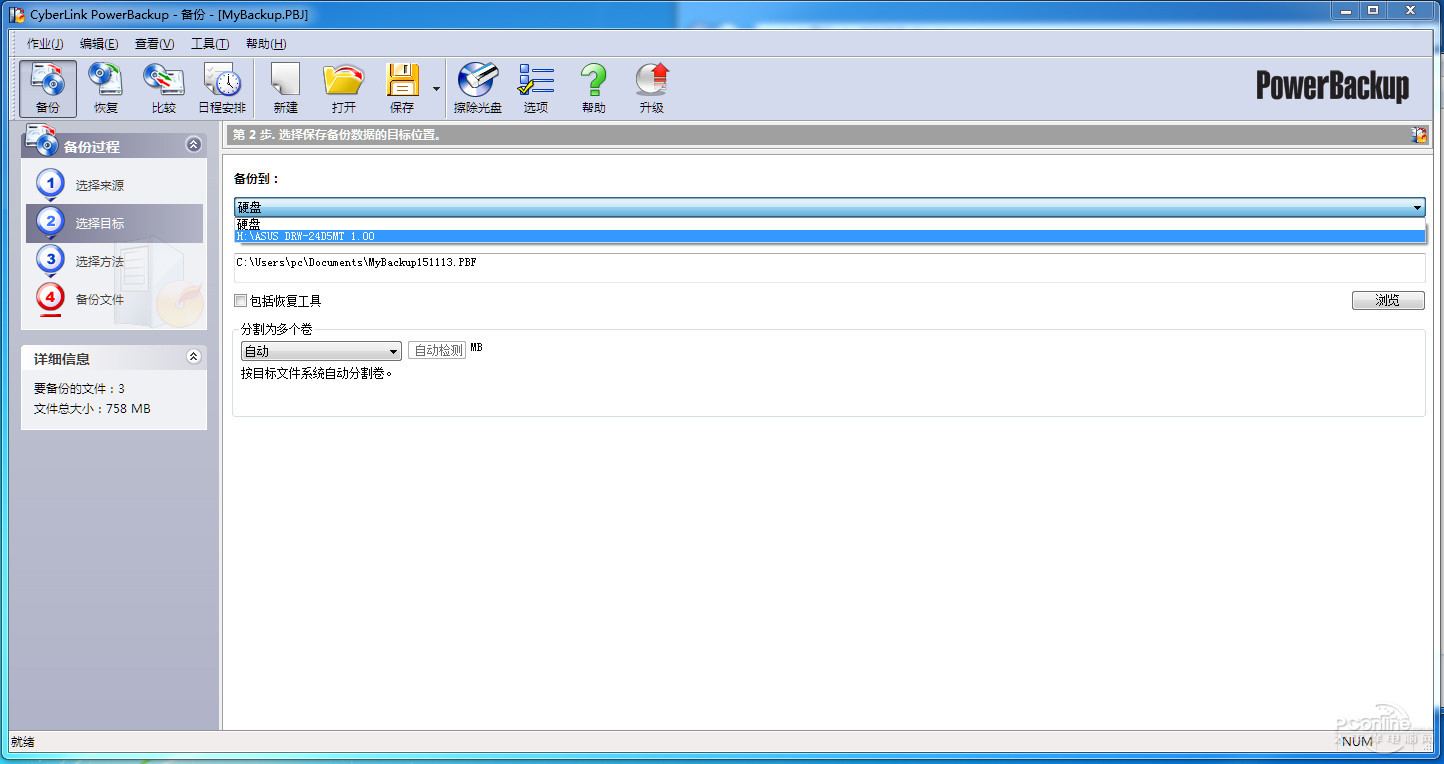The width and height of the screenshot is (1444, 764).
Task: Click the application icon in title bar
Action: tap(17, 14)
